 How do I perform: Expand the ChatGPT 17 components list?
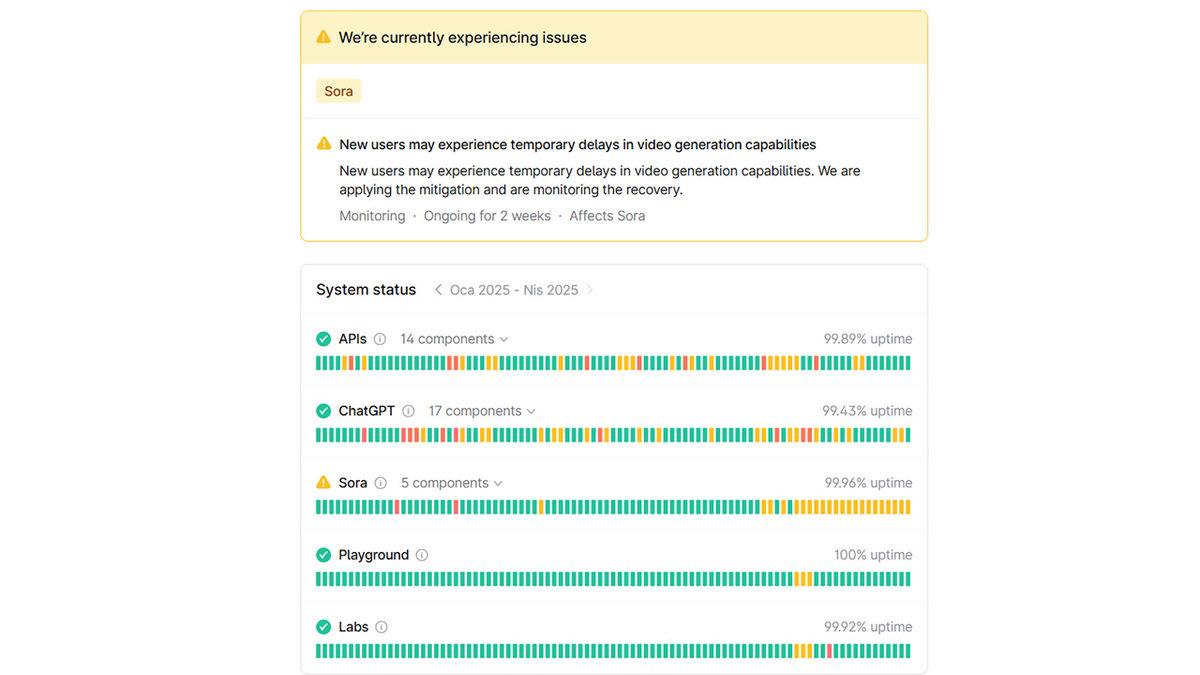pos(482,411)
